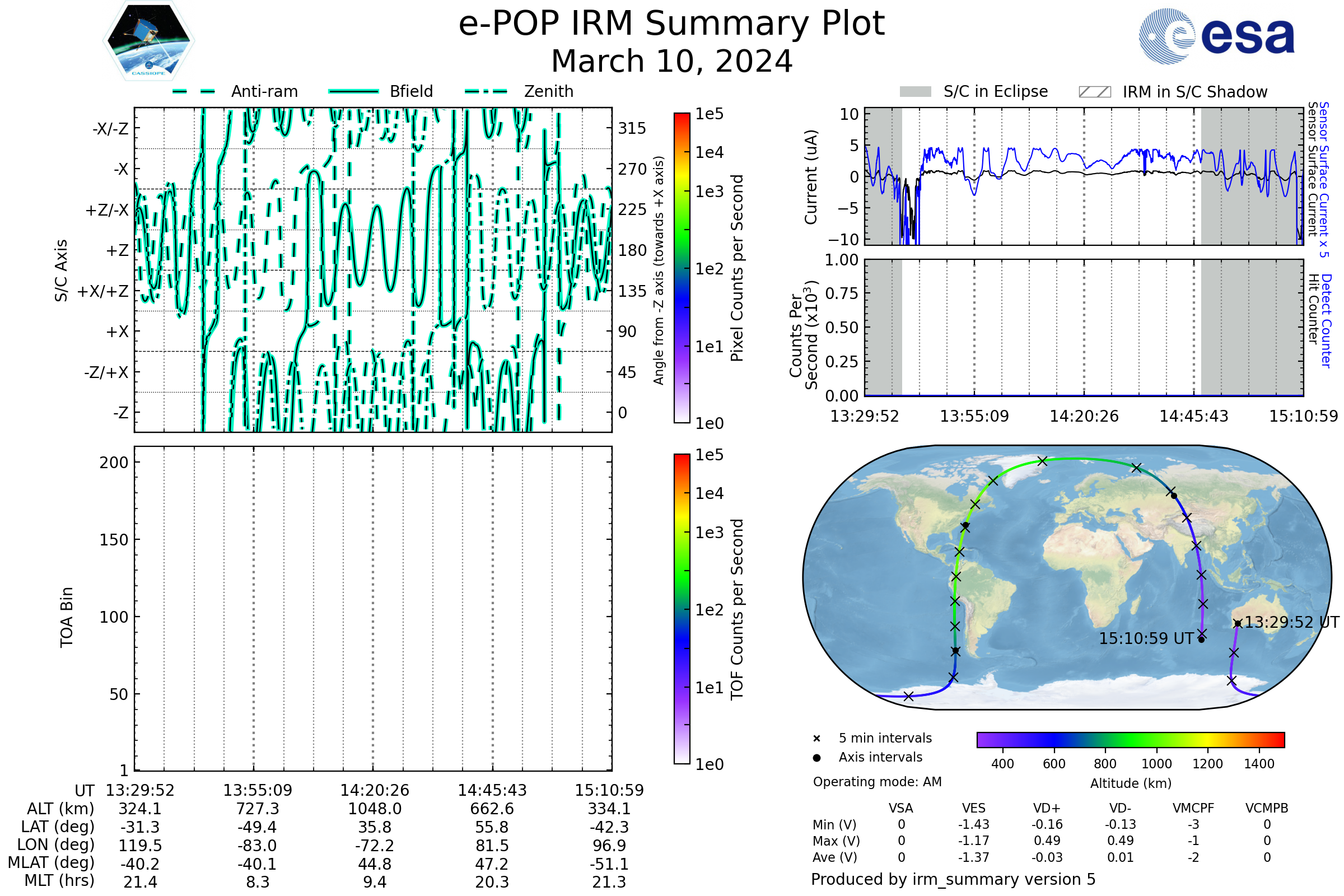Click the Bfield solid legend line
Image resolution: width=1344 pixels, height=896 pixels.
(x=353, y=91)
